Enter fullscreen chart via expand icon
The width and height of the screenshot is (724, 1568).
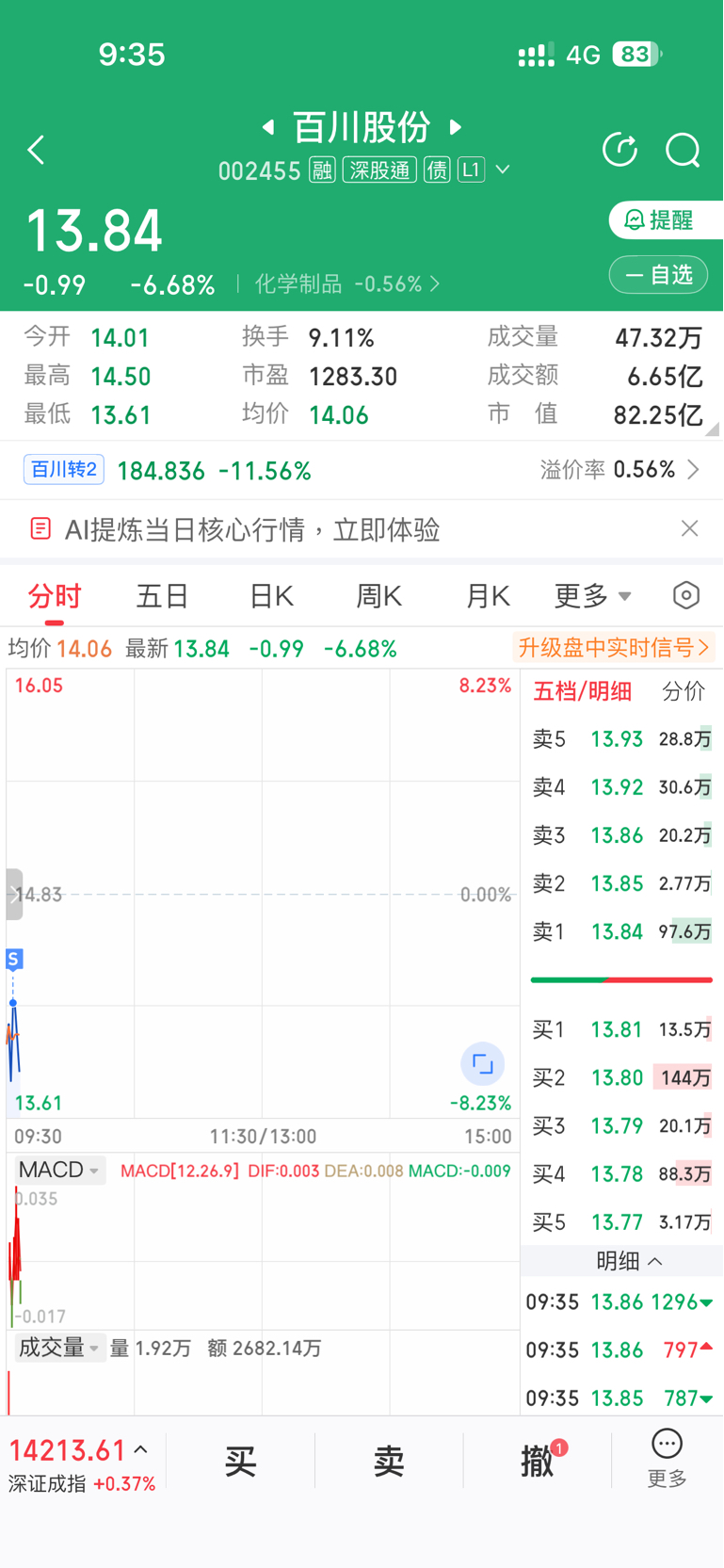click(x=482, y=1064)
